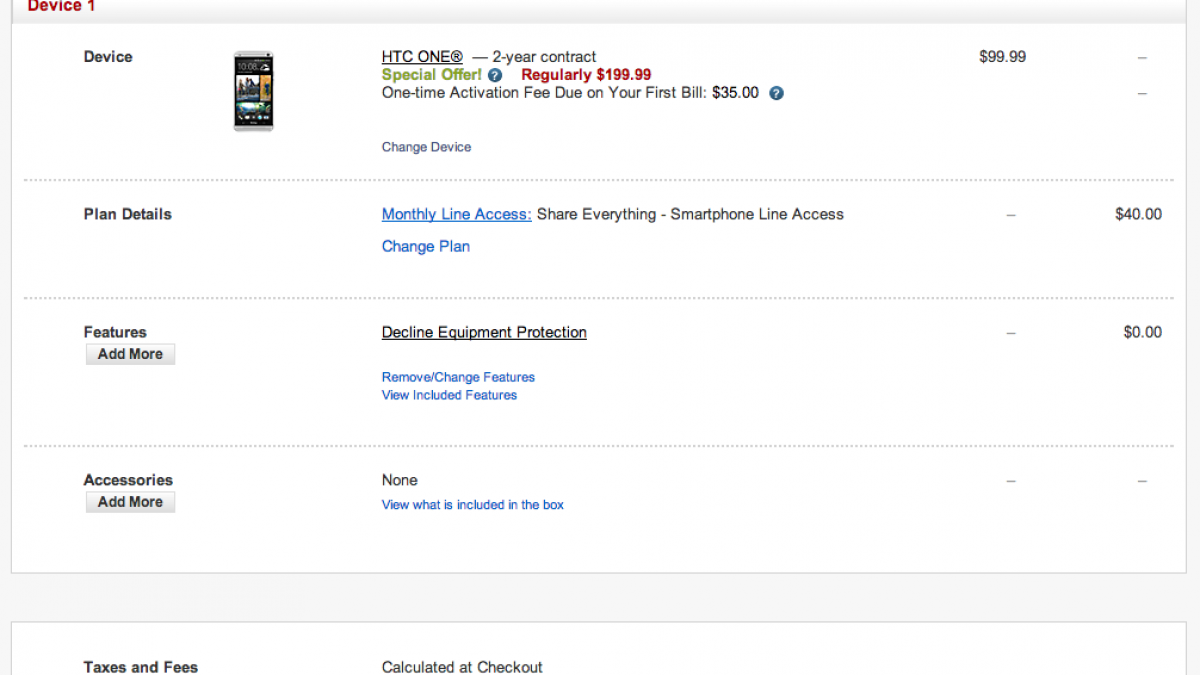
Task: Click the help icon next to Special Offer
Action: (x=495, y=75)
